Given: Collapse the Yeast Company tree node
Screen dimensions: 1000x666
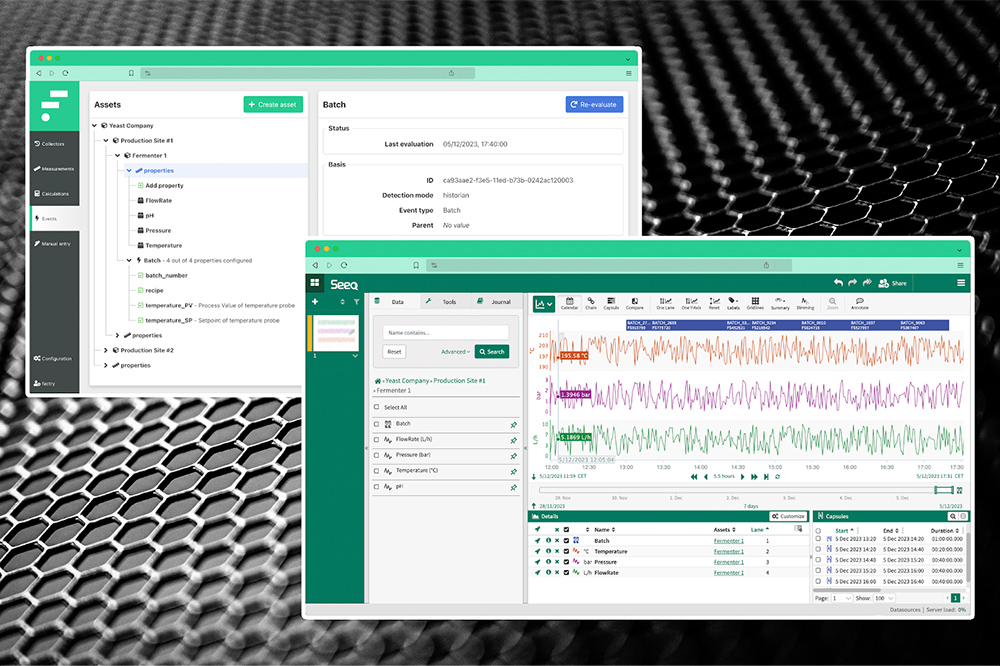Looking at the screenshot, I should [x=95, y=126].
